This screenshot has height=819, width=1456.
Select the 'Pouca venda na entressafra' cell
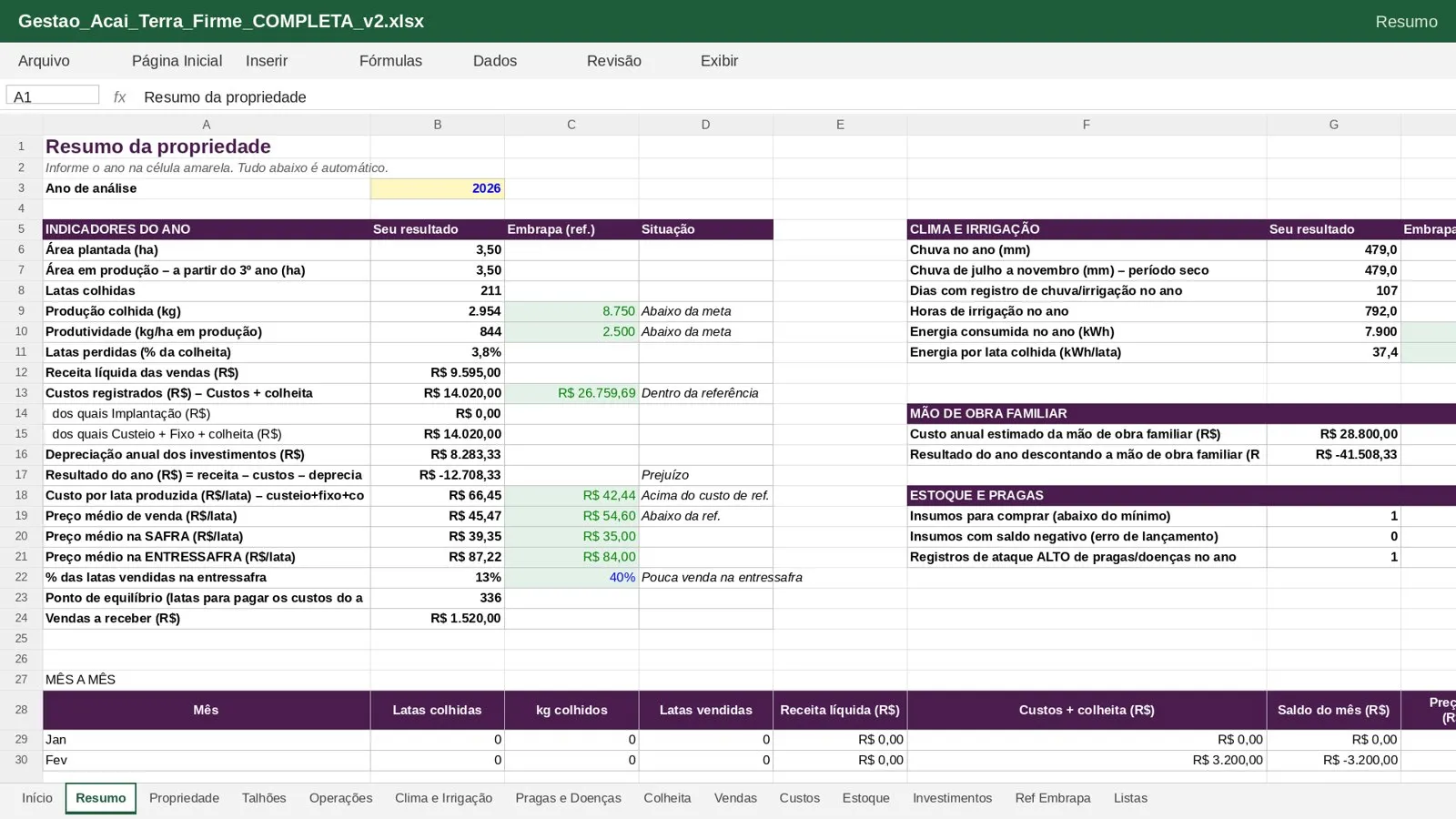(x=705, y=577)
